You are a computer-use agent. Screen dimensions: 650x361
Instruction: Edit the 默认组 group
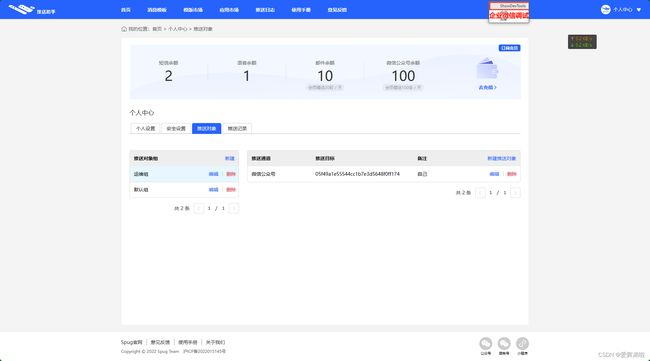[213, 190]
